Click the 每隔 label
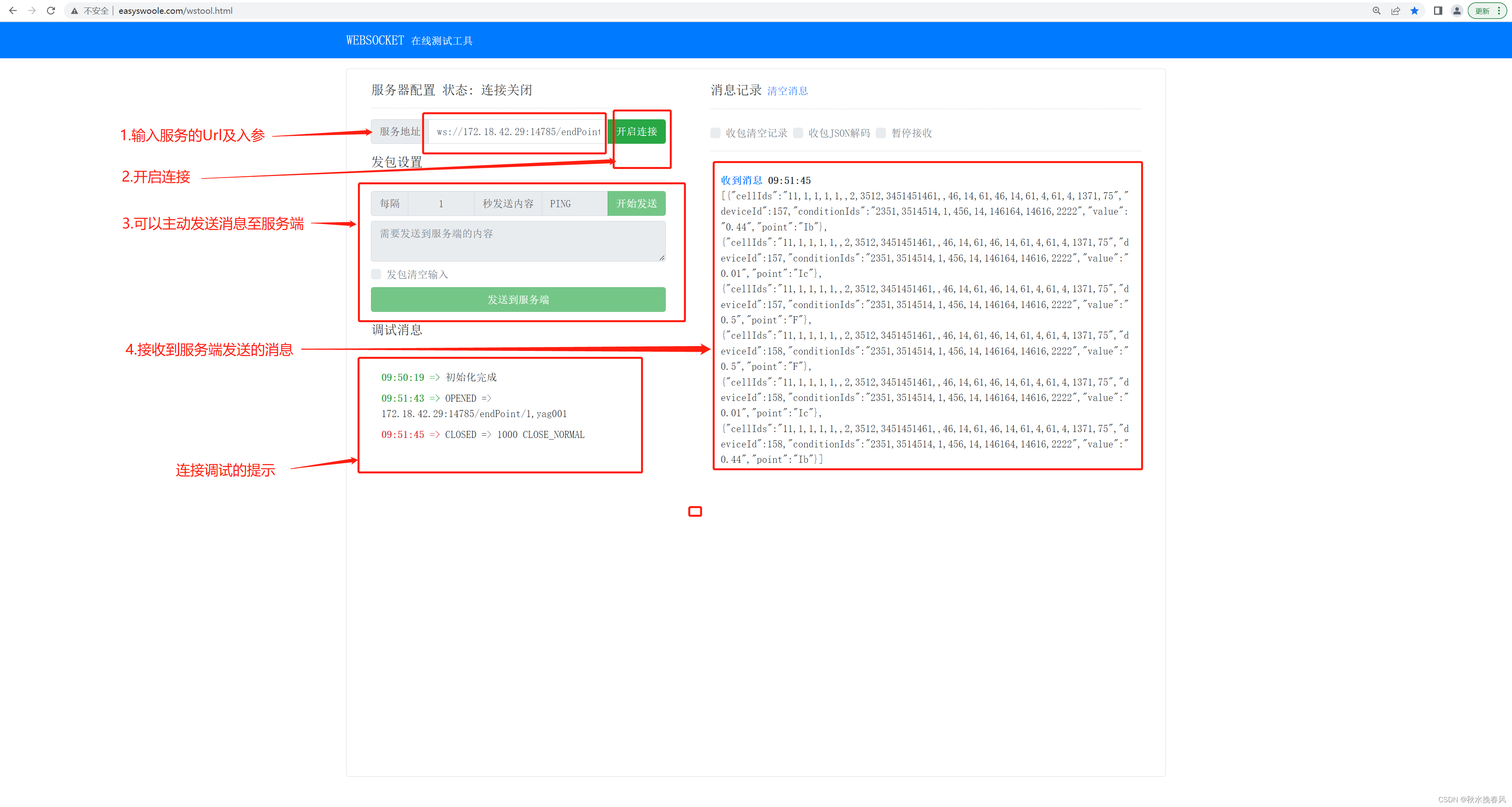1512x807 pixels. pos(390,204)
